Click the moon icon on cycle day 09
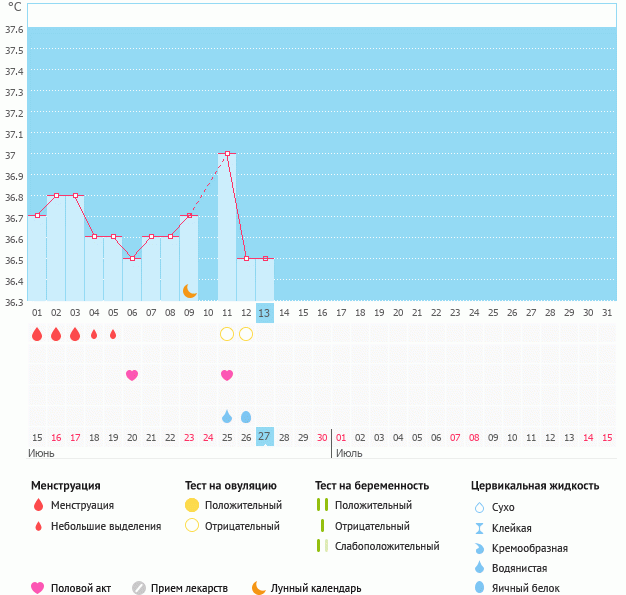The width and height of the screenshot is (626, 595). [x=189, y=290]
